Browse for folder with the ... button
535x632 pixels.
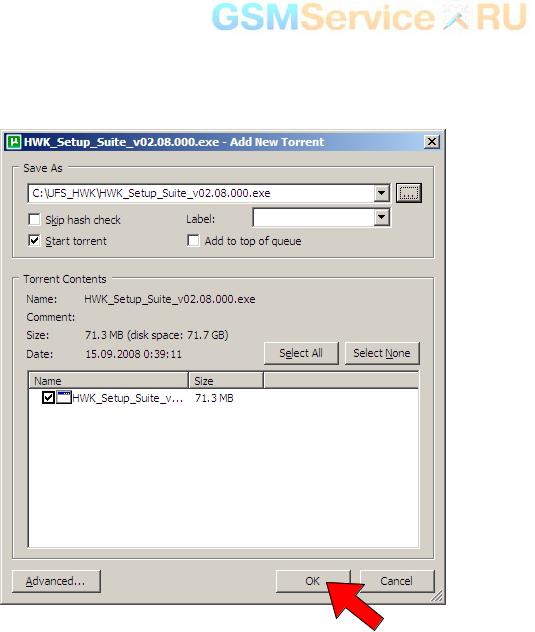tap(409, 193)
